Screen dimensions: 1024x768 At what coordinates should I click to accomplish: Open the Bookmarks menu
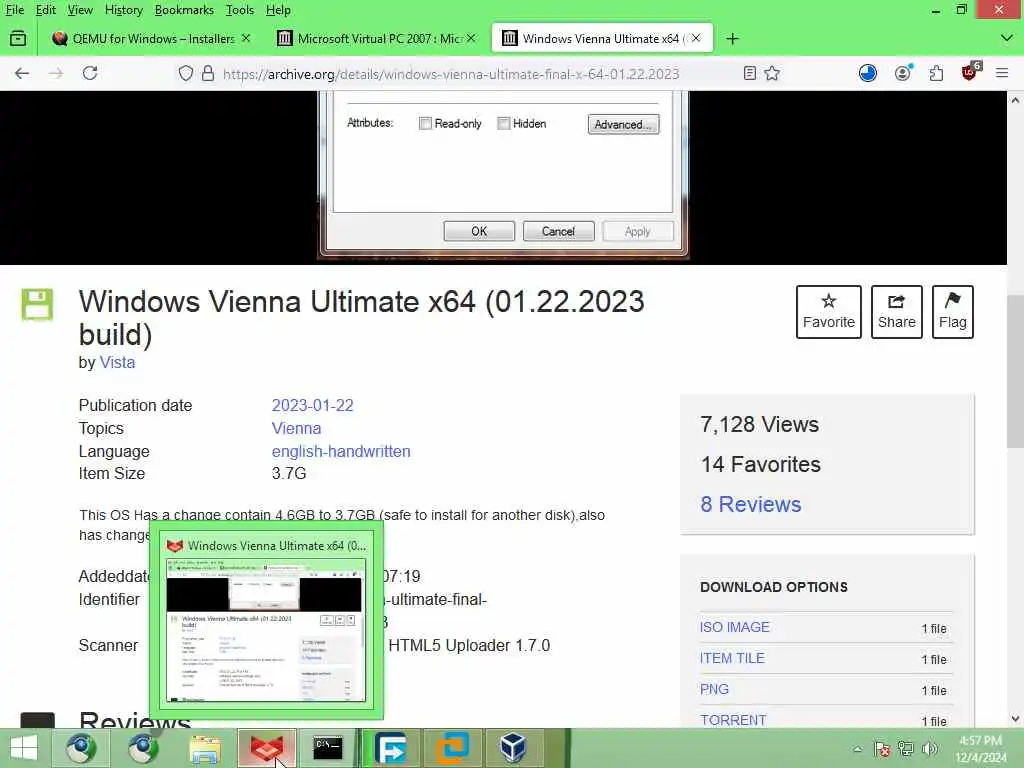[x=184, y=10]
